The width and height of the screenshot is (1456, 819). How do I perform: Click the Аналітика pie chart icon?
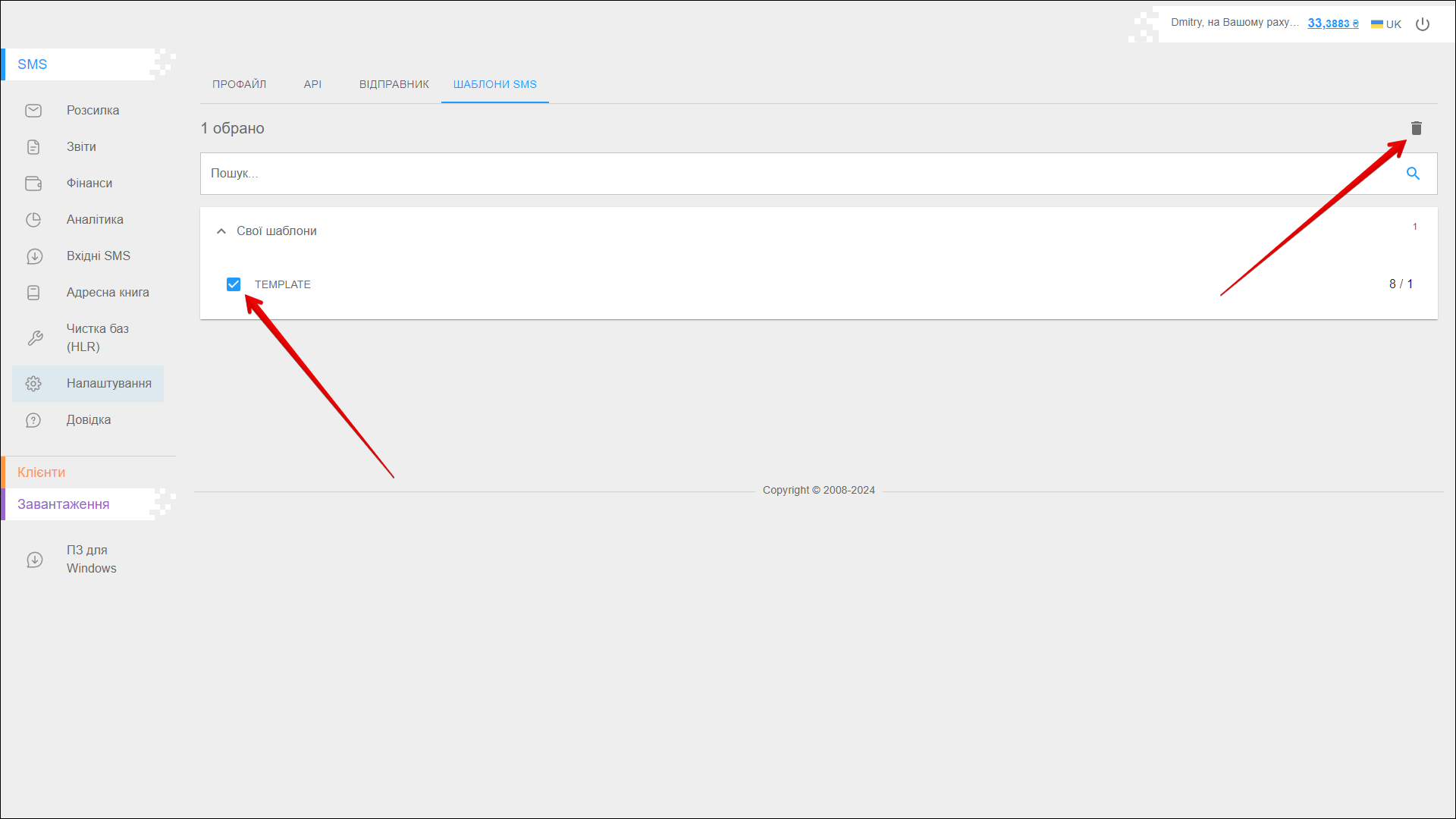[x=33, y=220]
